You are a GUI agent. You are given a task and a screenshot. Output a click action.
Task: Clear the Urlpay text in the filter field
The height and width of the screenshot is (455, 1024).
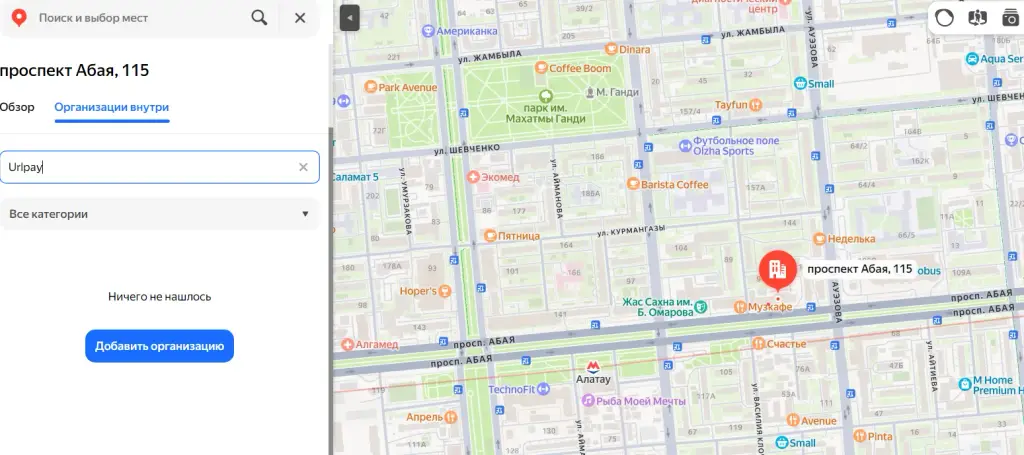click(303, 167)
